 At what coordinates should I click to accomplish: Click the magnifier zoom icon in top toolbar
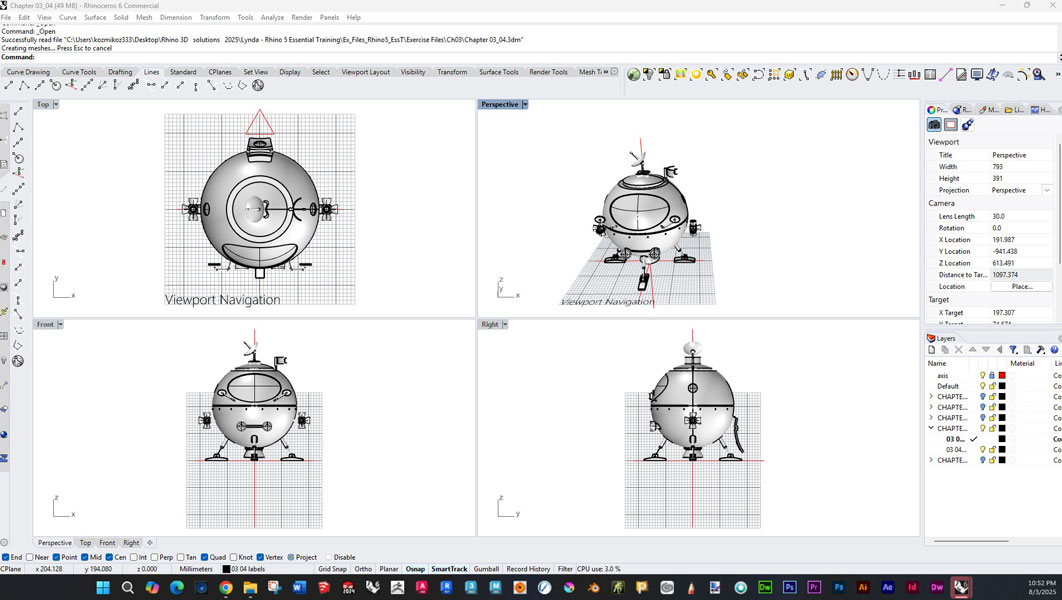coord(1039,74)
